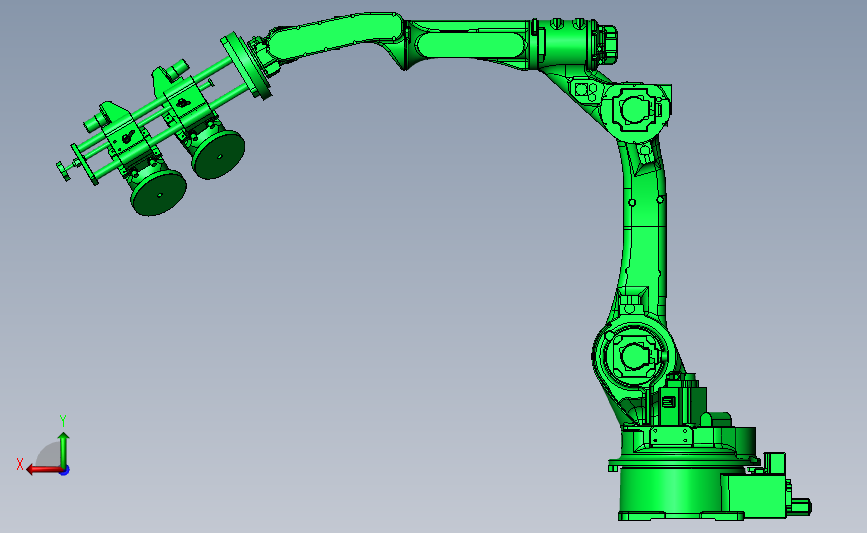The height and width of the screenshot is (533, 867).
Task: Select the round wrist flange plate
Action: 246,65
